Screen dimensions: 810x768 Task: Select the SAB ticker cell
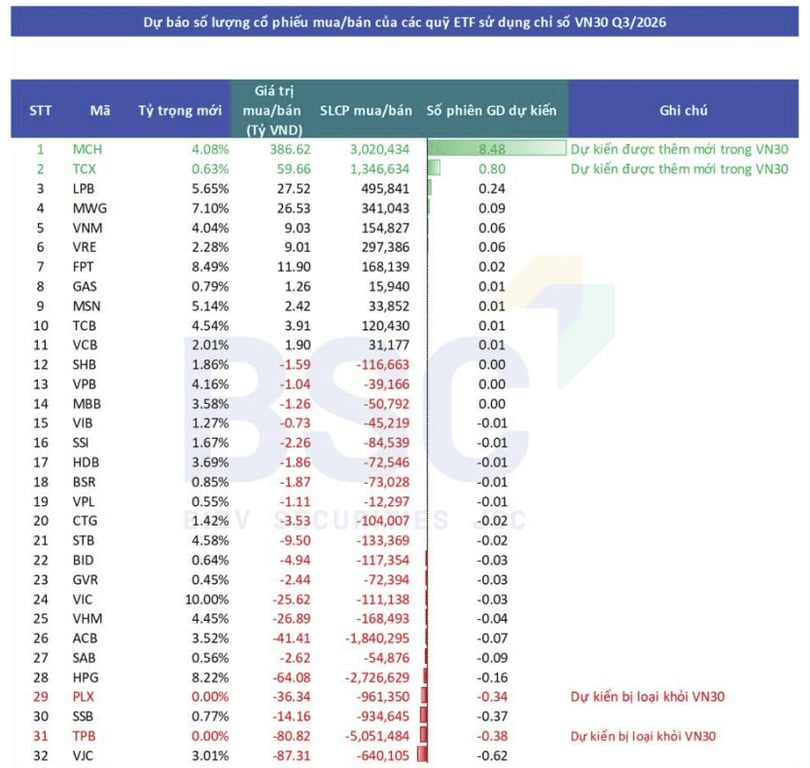point(84,657)
